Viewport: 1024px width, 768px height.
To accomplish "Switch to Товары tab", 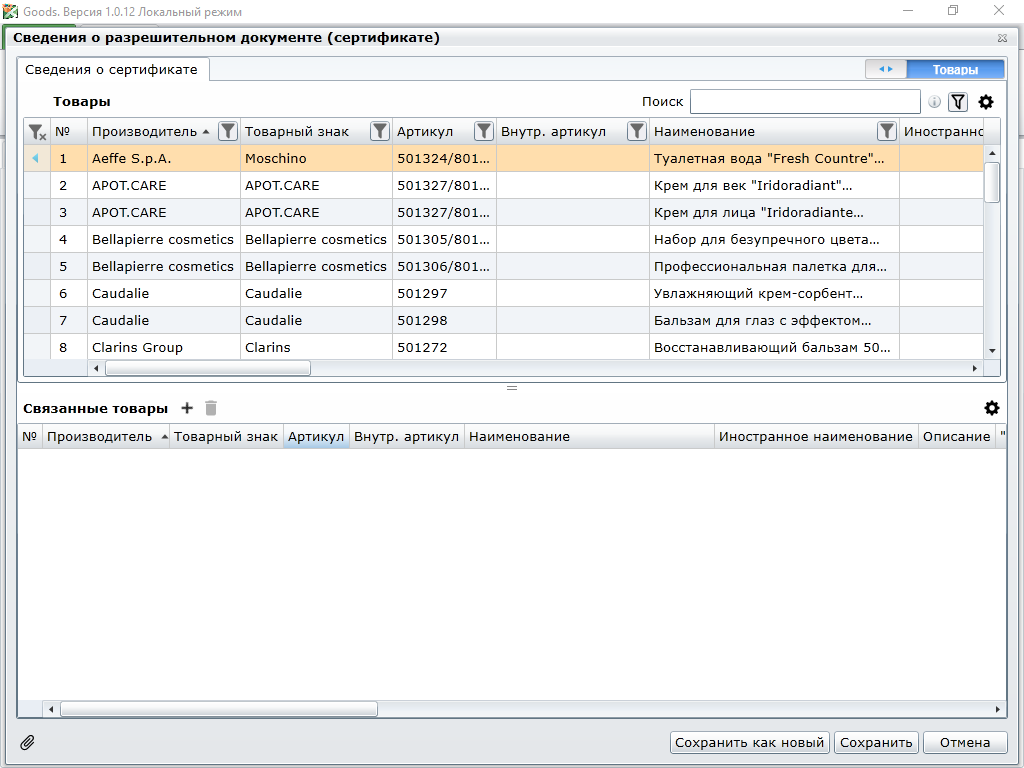I will [x=955, y=69].
